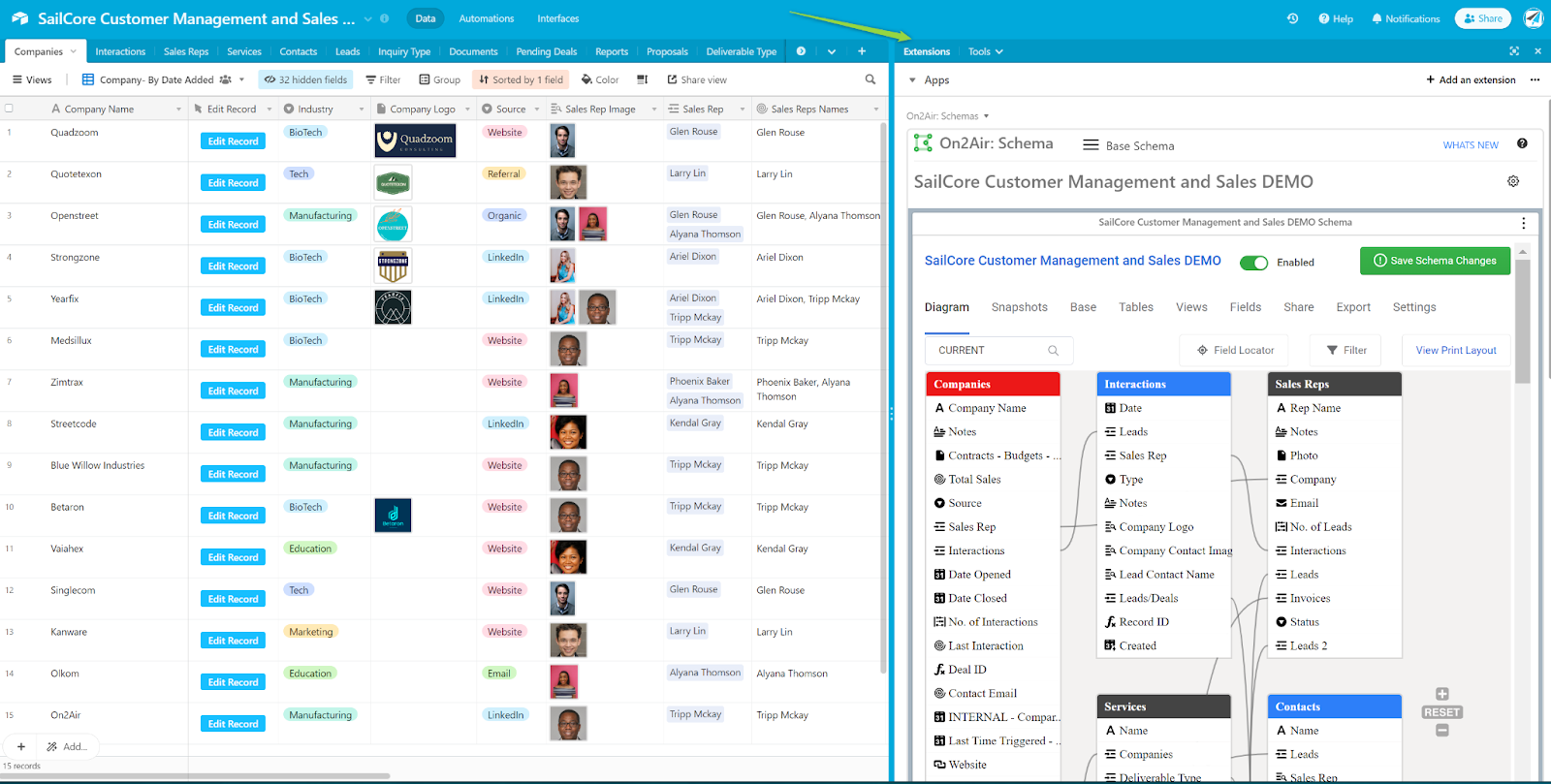Click the search magnifier in view toolbar
1551x784 pixels.
870,79
